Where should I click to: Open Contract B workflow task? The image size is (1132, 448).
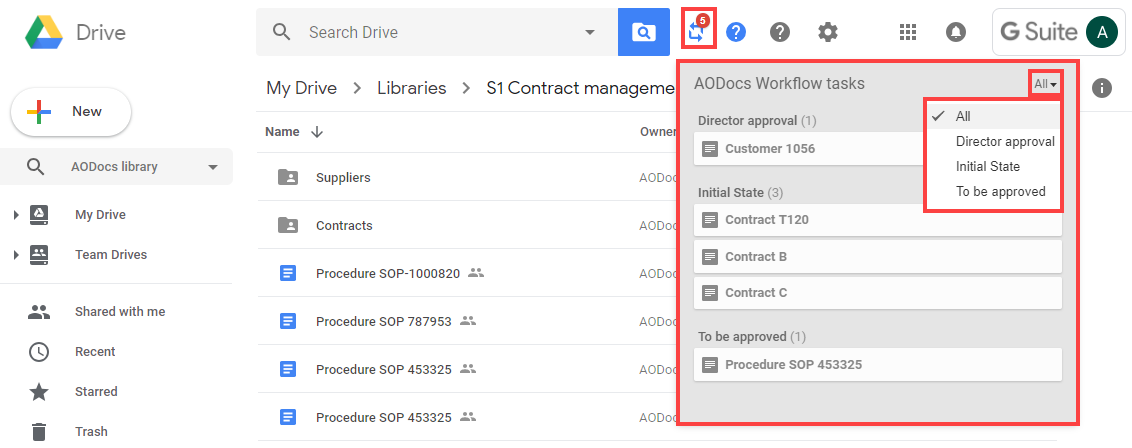click(878, 256)
